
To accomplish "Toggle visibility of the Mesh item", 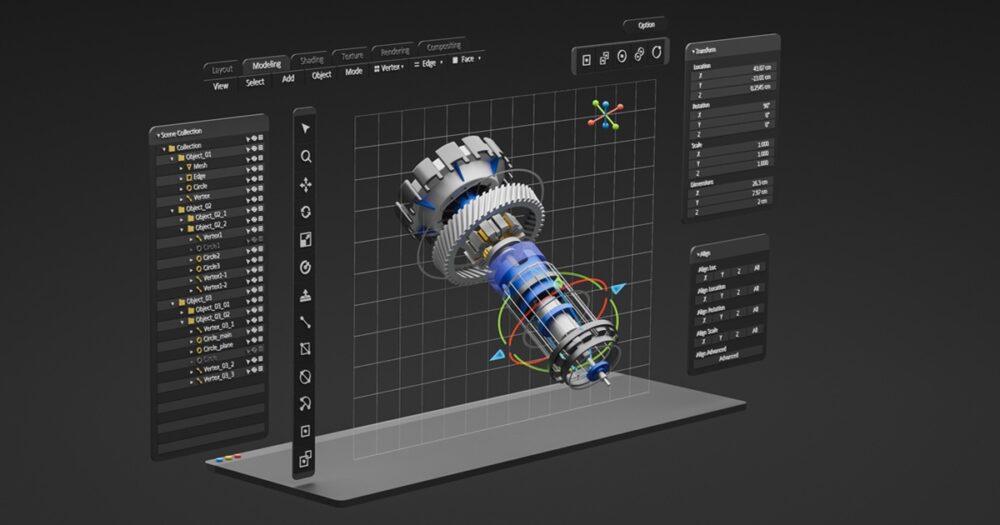I will coord(254,166).
